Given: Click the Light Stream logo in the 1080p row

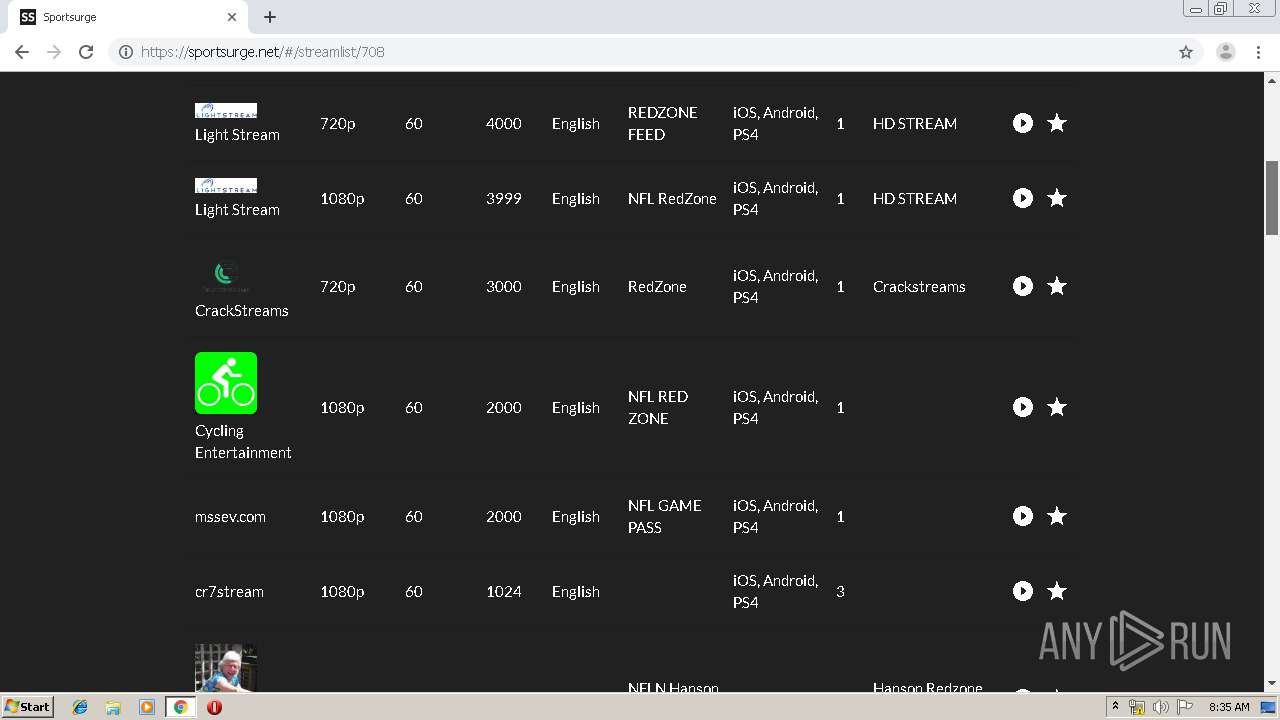Looking at the screenshot, I should (x=226, y=186).
